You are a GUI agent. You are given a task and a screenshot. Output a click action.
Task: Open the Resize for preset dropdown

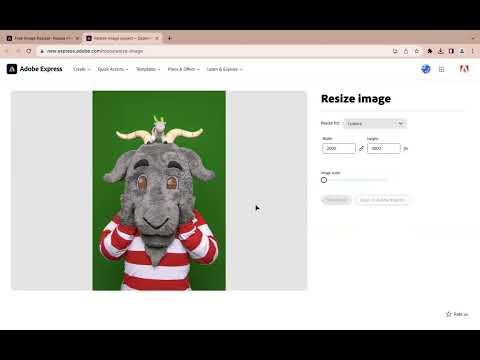click(x=375, y=124)
